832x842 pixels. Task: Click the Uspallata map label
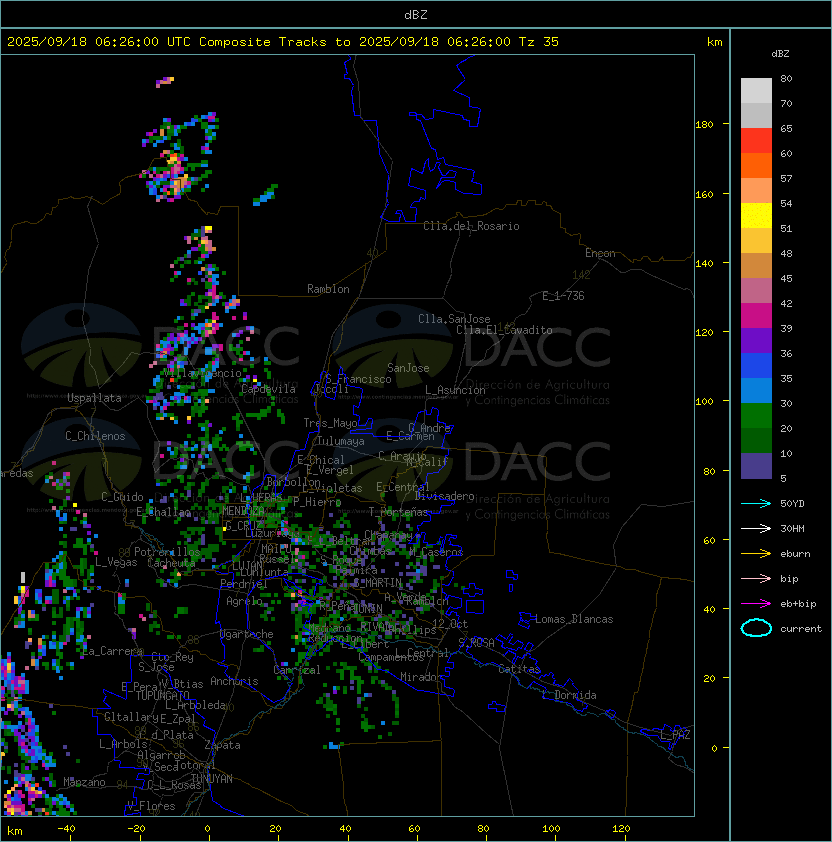pos(94,398)
